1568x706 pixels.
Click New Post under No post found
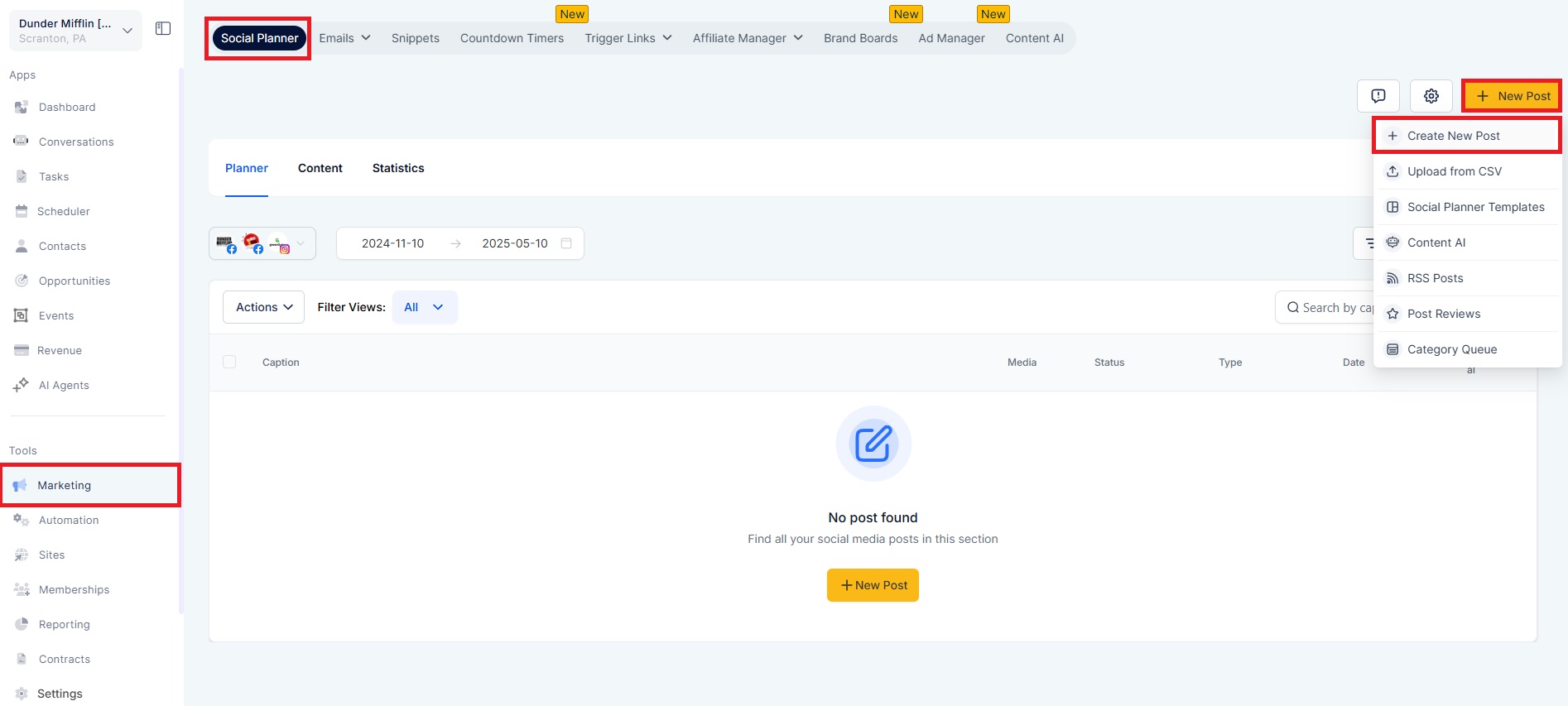[873, 585]
